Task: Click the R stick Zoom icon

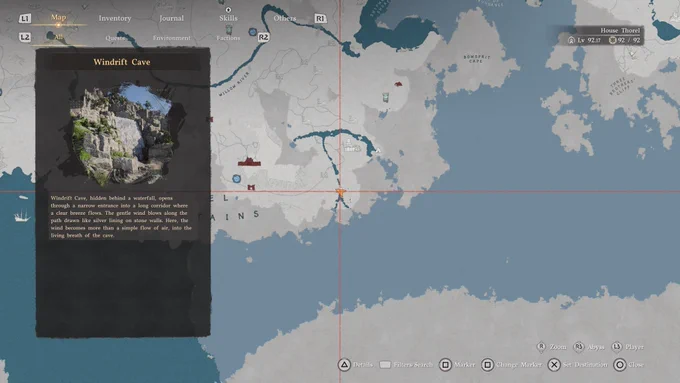Action: coord(541,347)
